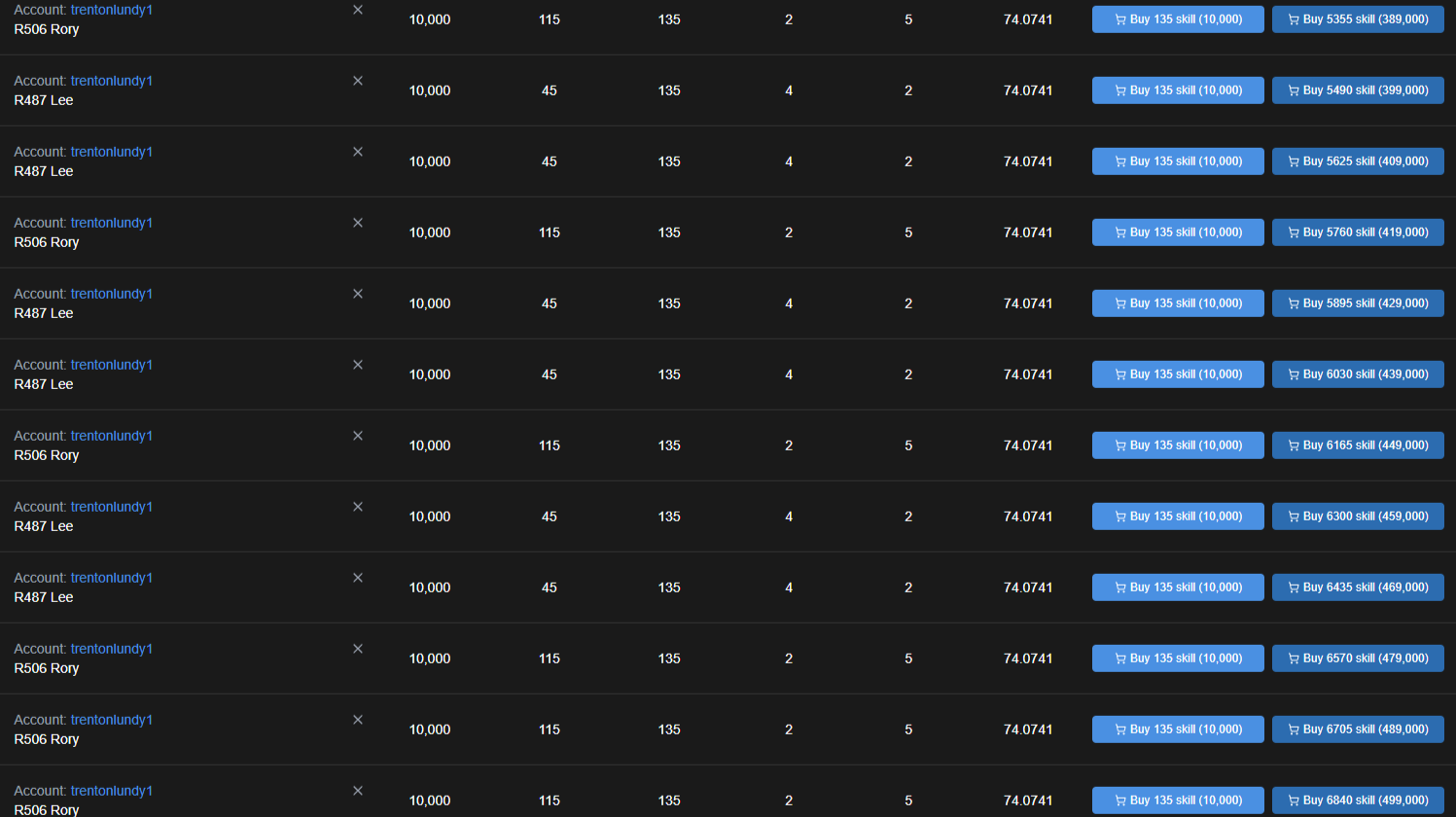
Task: Remove the row with Buy 6570 skill
Action: click(x=358, y=649)
